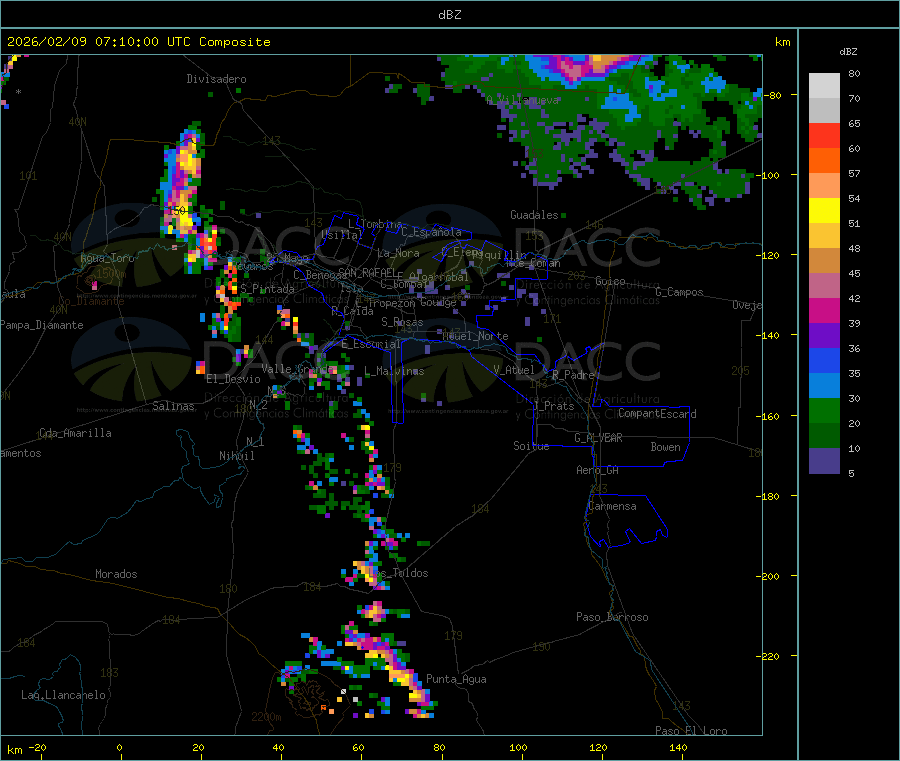The width and height of the screenshot is (900, 761).
Task: Click the Carmensa map label
Action: click(612, 506)
